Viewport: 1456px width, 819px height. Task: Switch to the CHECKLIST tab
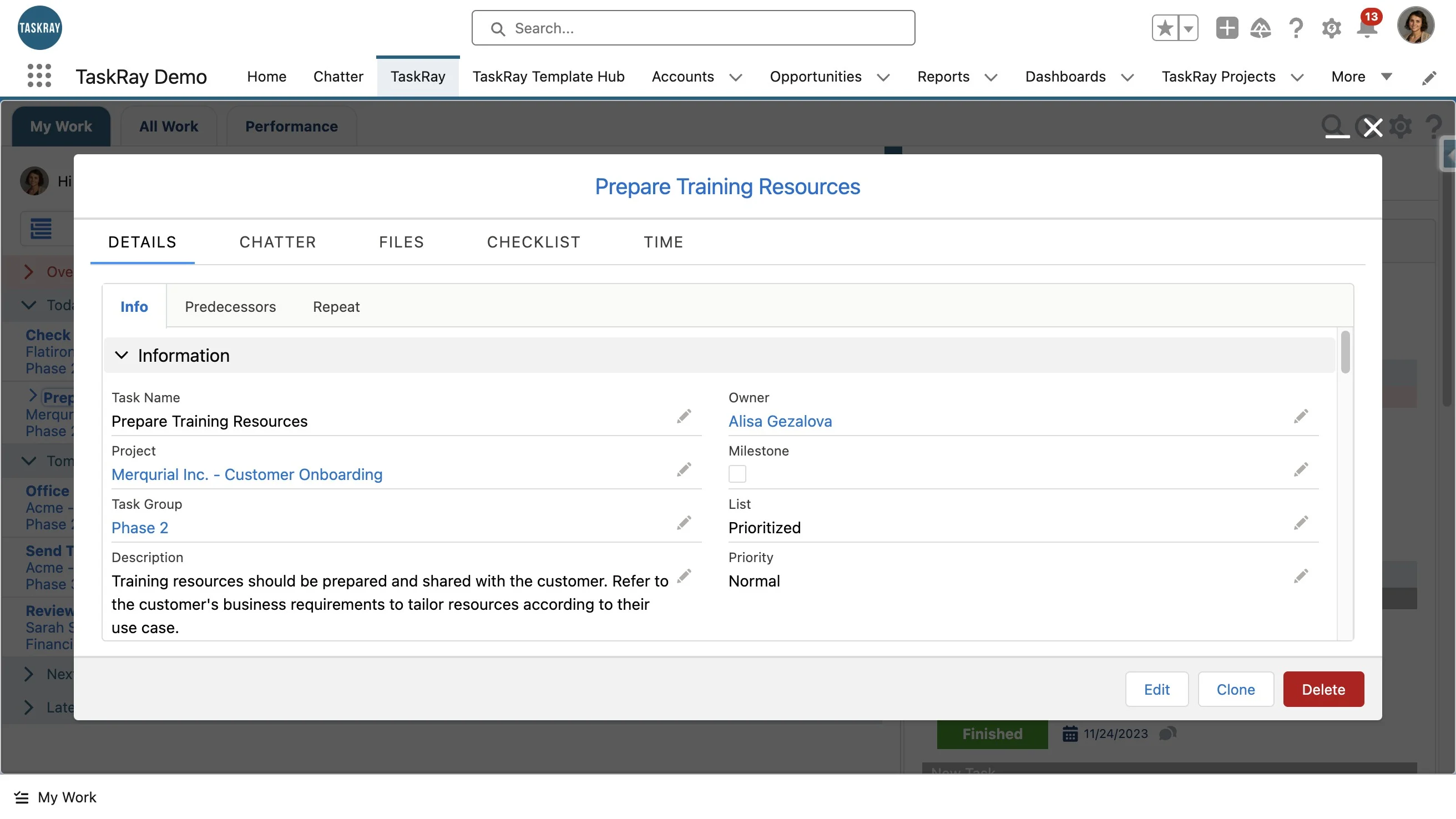533,242
